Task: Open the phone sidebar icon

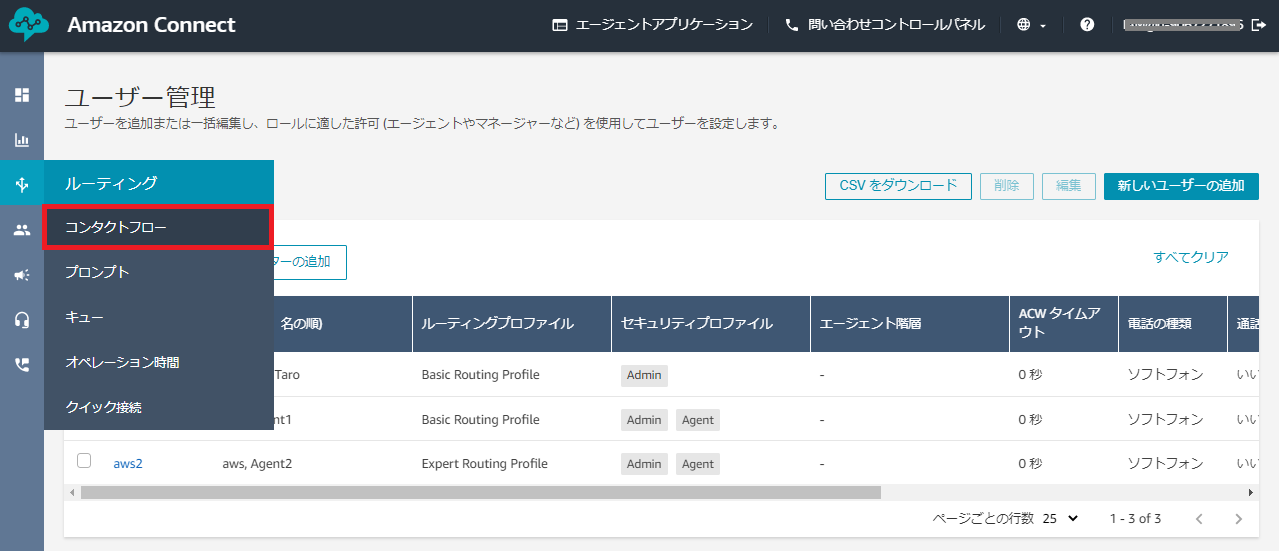Action: click(x=22, y=365)
